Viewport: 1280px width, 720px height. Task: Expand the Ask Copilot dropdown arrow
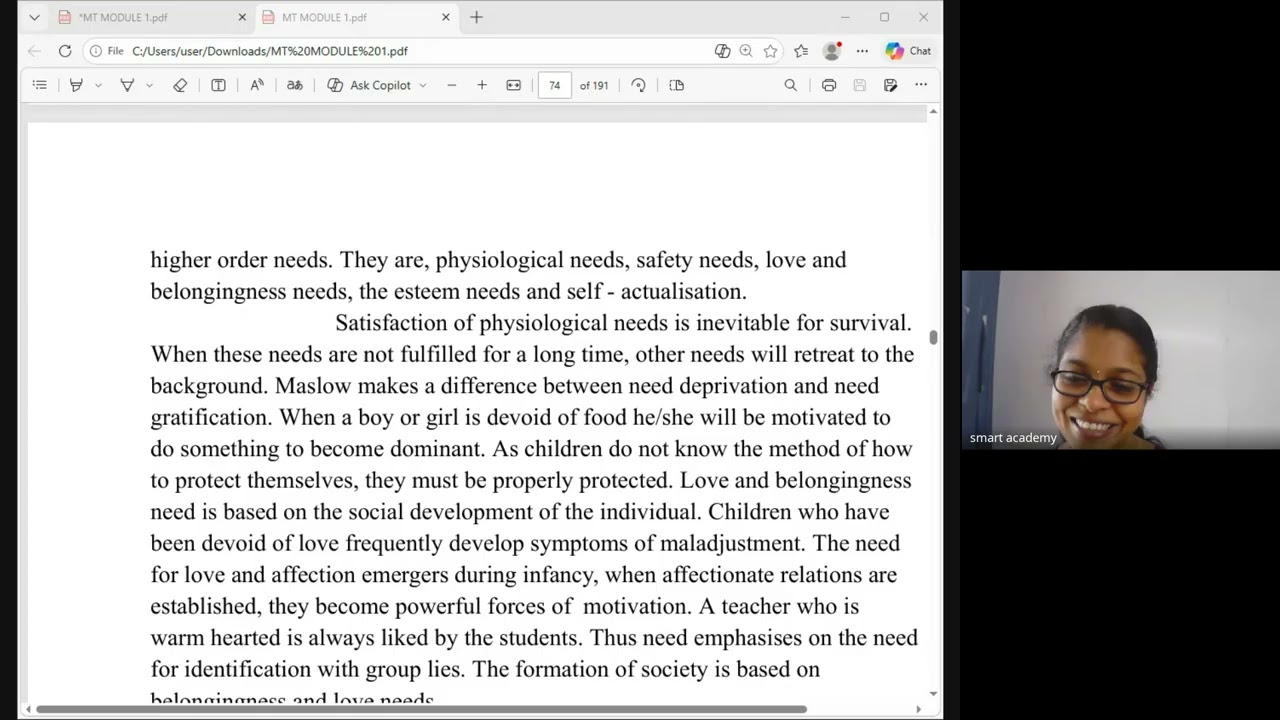(423, 85)
